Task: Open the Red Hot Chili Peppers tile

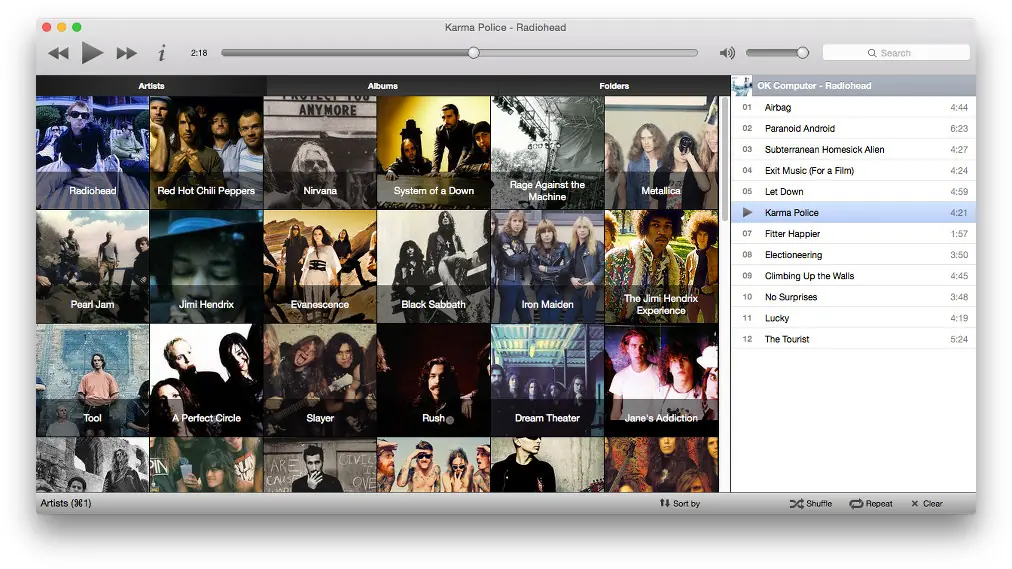Action: click(x=207, y=152)
